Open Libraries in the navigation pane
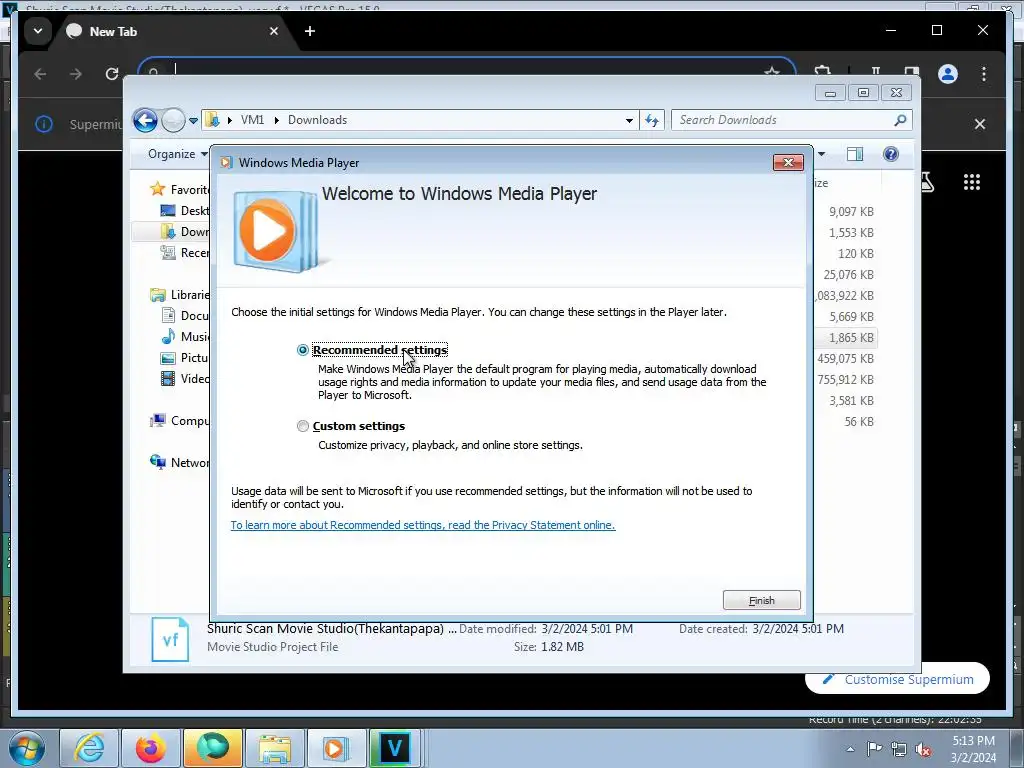This screenshot has height=768, width=1024. 179,295
